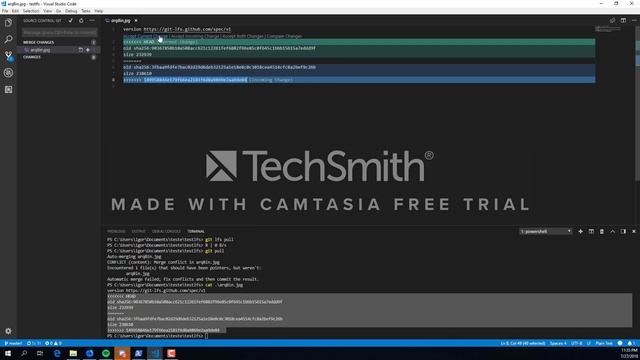Create a new terminal with plus icon
The width and height of the screenshot is (640, 360).
click(x=580, y=231)
